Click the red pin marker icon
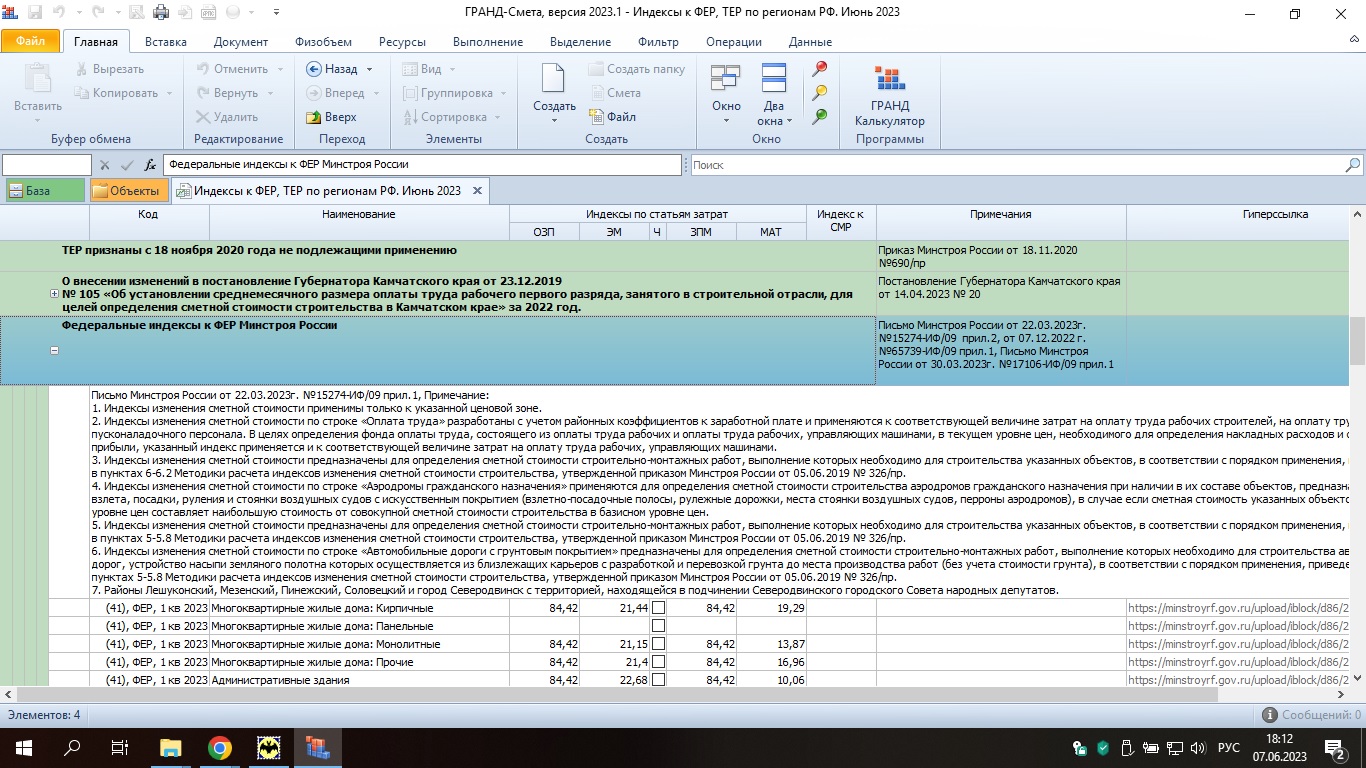Viewport: 1366px width, 768px height. [x=820, y=69]
